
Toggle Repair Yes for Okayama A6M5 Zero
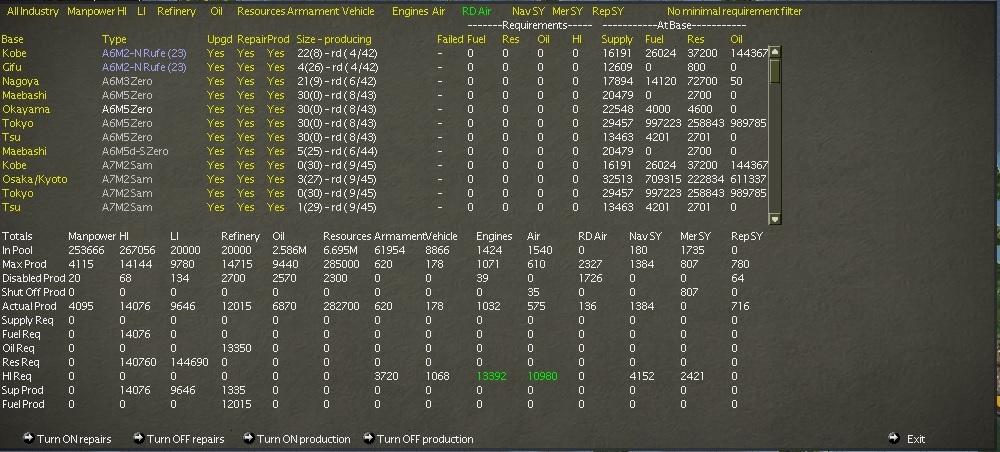(246, 110)
